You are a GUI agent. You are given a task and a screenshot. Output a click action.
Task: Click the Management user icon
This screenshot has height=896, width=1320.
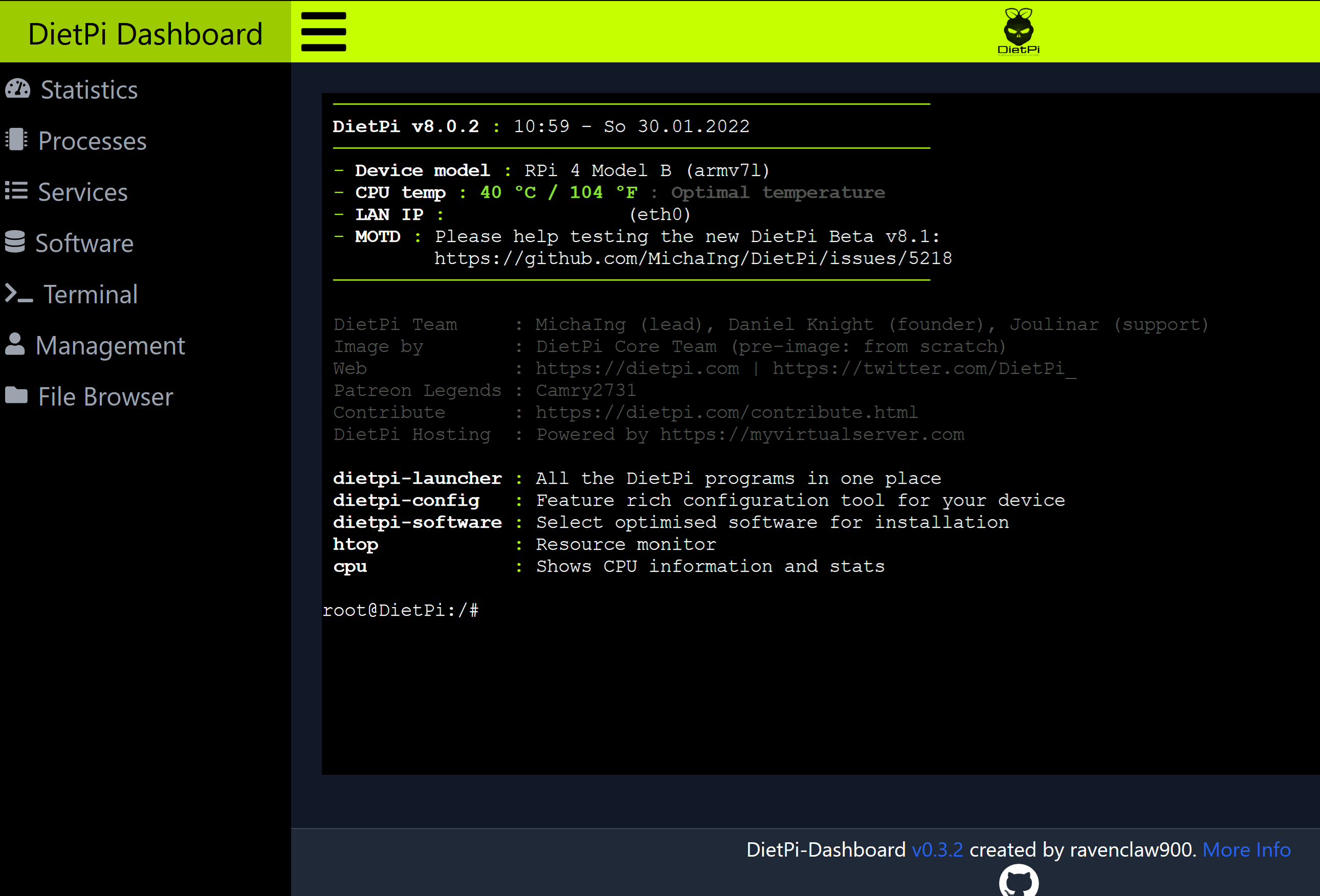(x=15, y=345)
